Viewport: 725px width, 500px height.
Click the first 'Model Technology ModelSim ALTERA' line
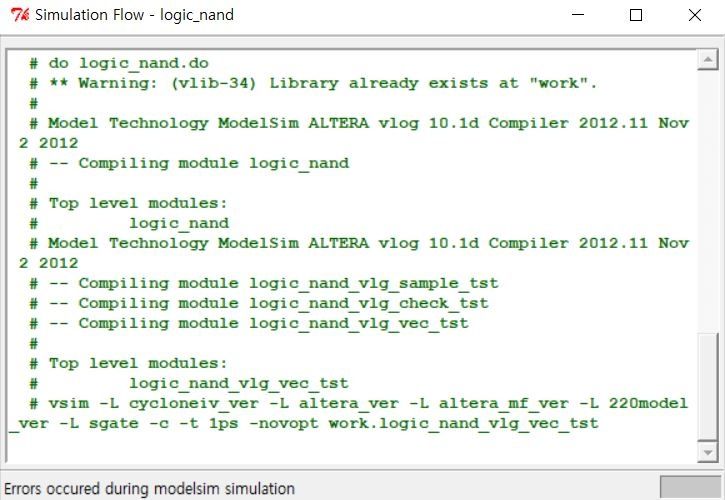pos(354,133)
